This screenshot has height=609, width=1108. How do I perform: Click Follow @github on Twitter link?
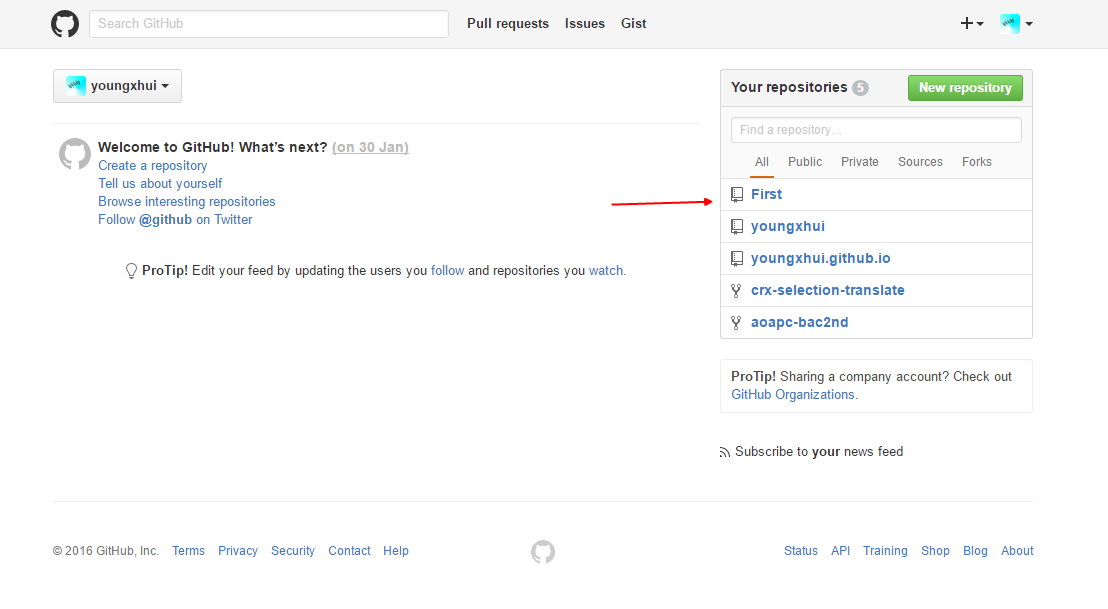pos(175,220)
